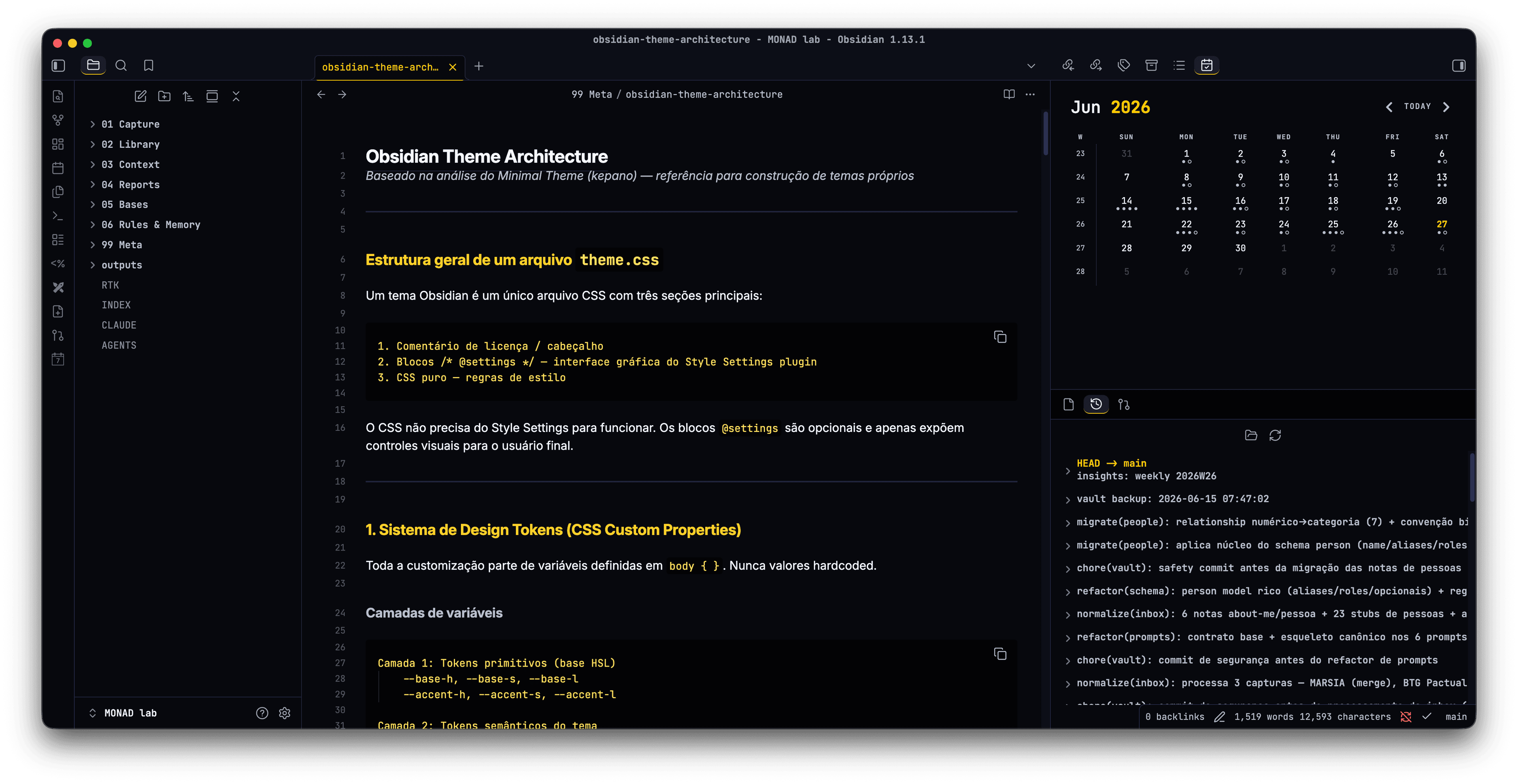Image resolution: width=1518 pixels, height=784 pixels.
Task: Copy the first code block
Action: point(1000,337)
